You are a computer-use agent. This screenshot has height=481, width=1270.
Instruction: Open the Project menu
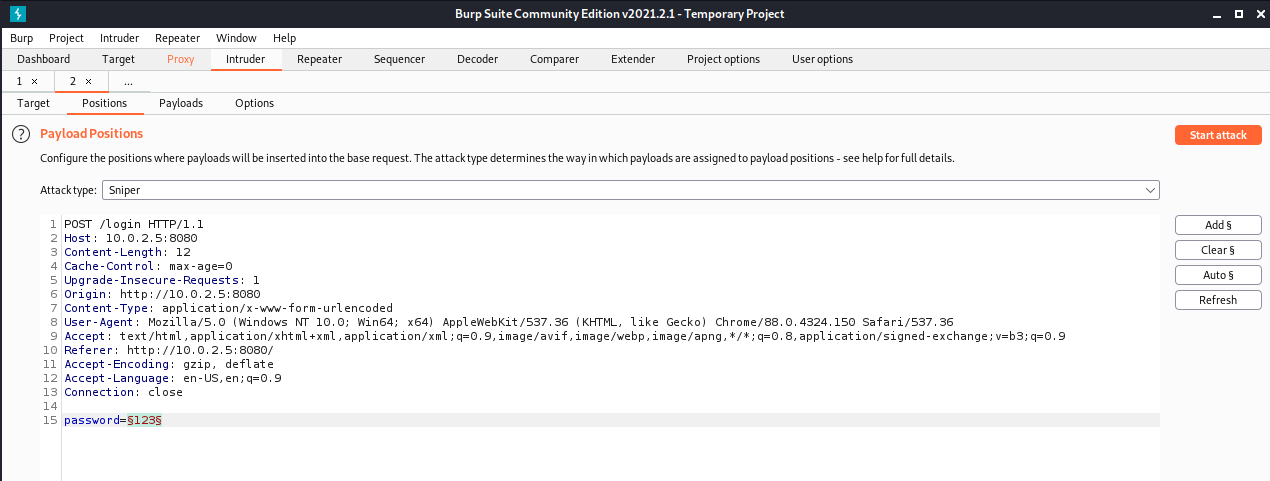pyautogui.click(x=66, y=38)
